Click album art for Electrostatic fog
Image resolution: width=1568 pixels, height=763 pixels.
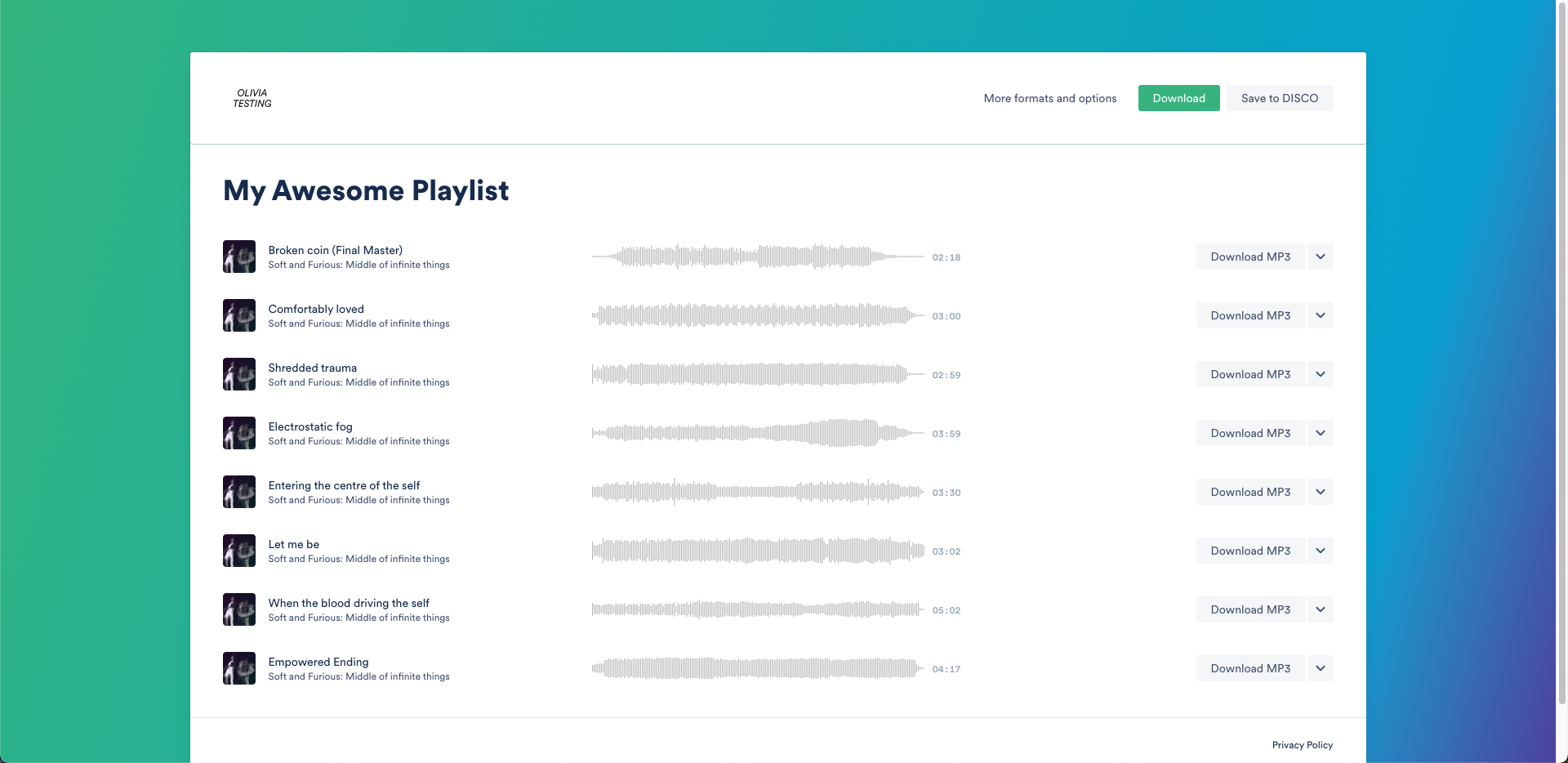(239, 433)
